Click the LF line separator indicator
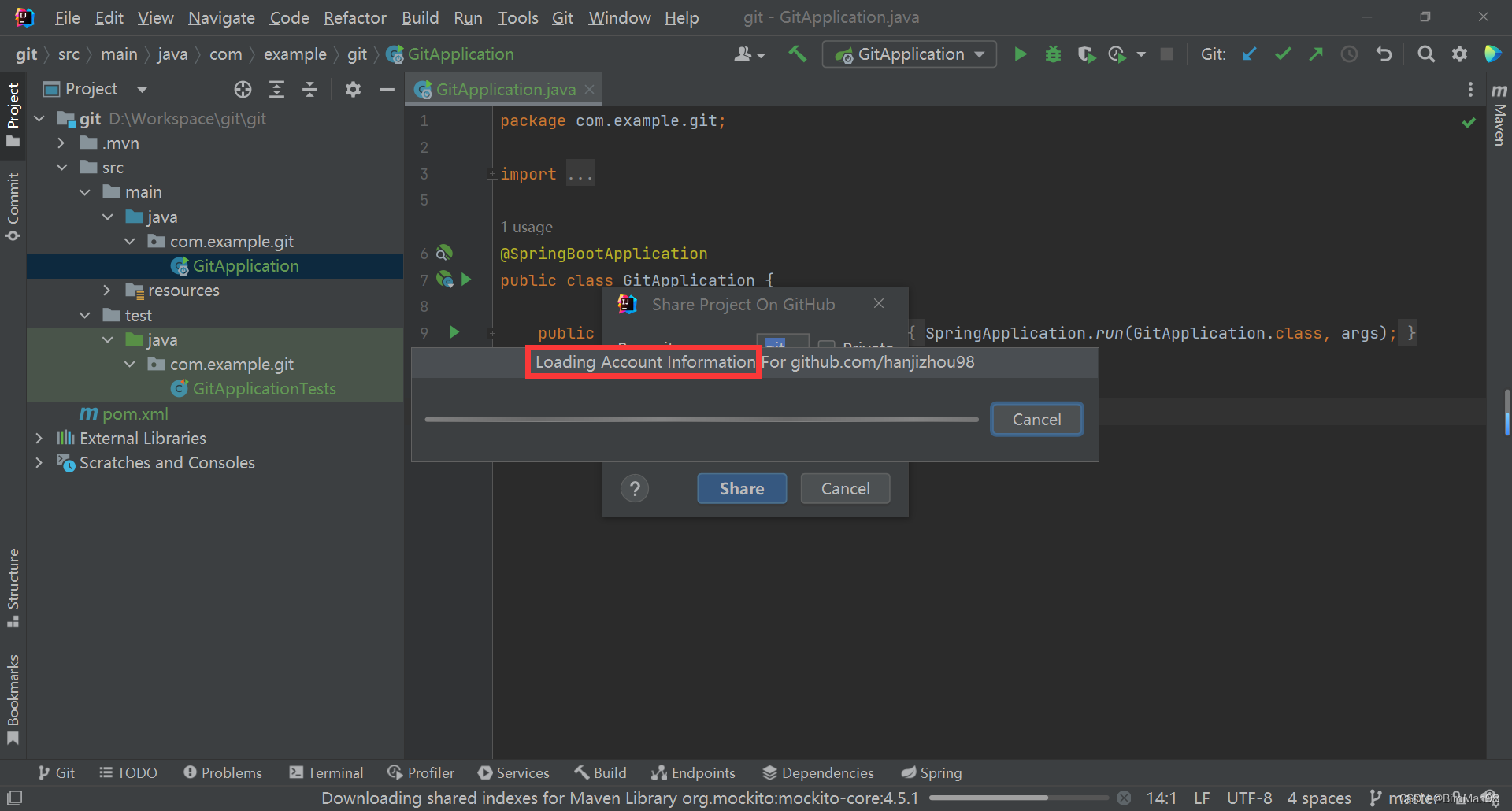1512x811 pixels. click(1202, 798)
